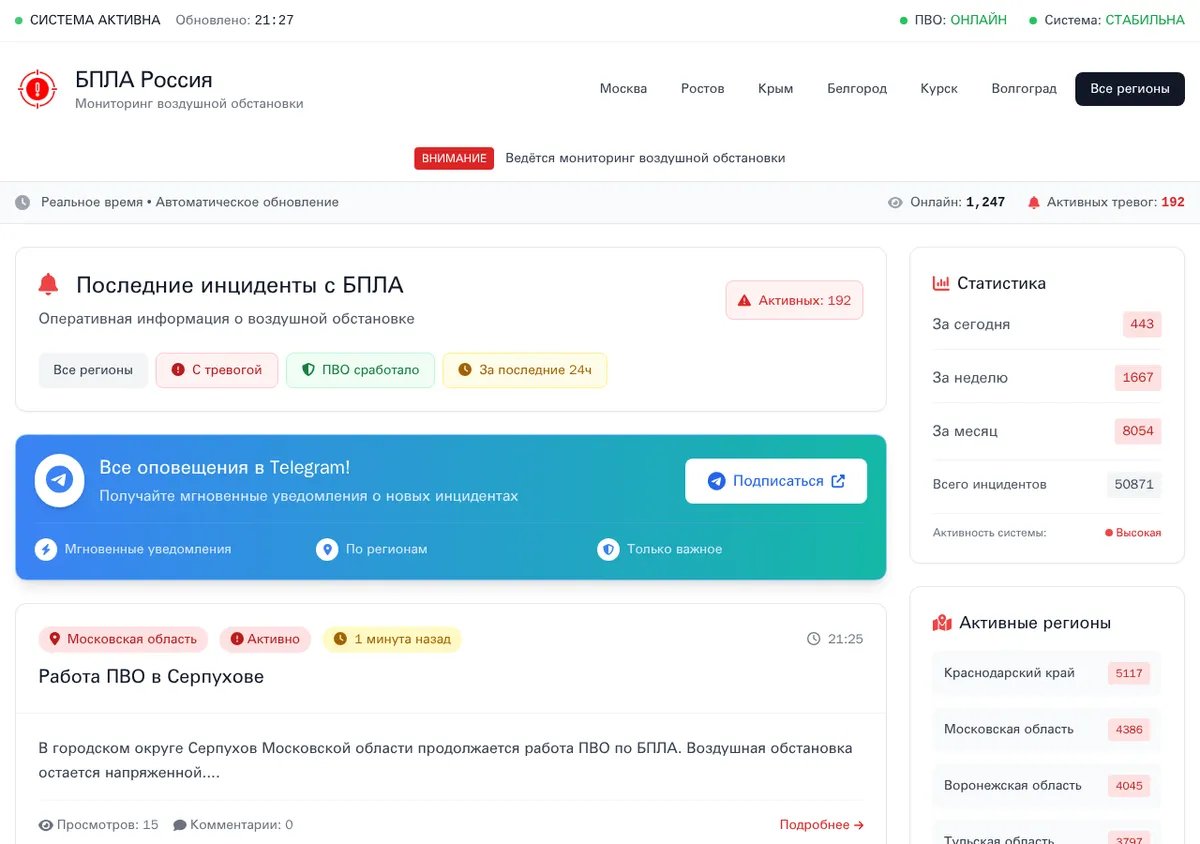The height and width of the screenshot is (844, 1200).
Task: Click the location pin По регионам icon
Action: [x=327, y=549]
